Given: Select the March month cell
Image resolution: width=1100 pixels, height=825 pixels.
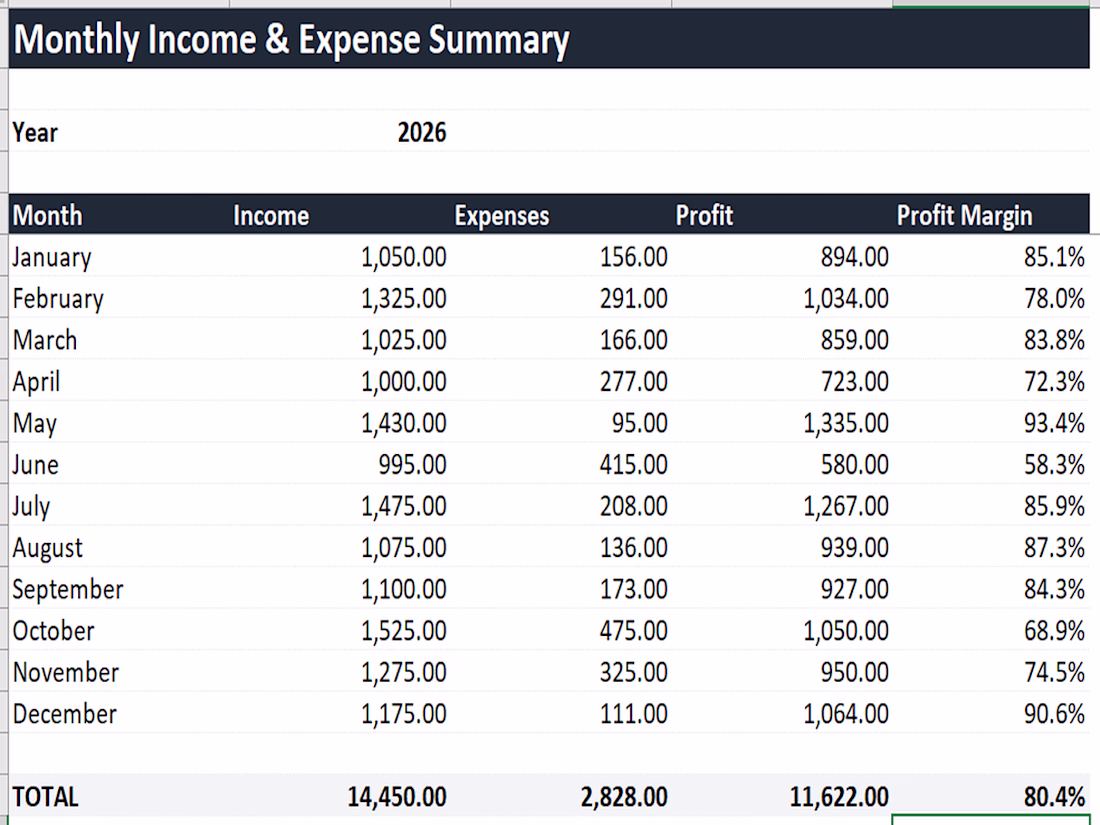Looking at the screenshot, I should pyautogui.click(x=45, y=340).
